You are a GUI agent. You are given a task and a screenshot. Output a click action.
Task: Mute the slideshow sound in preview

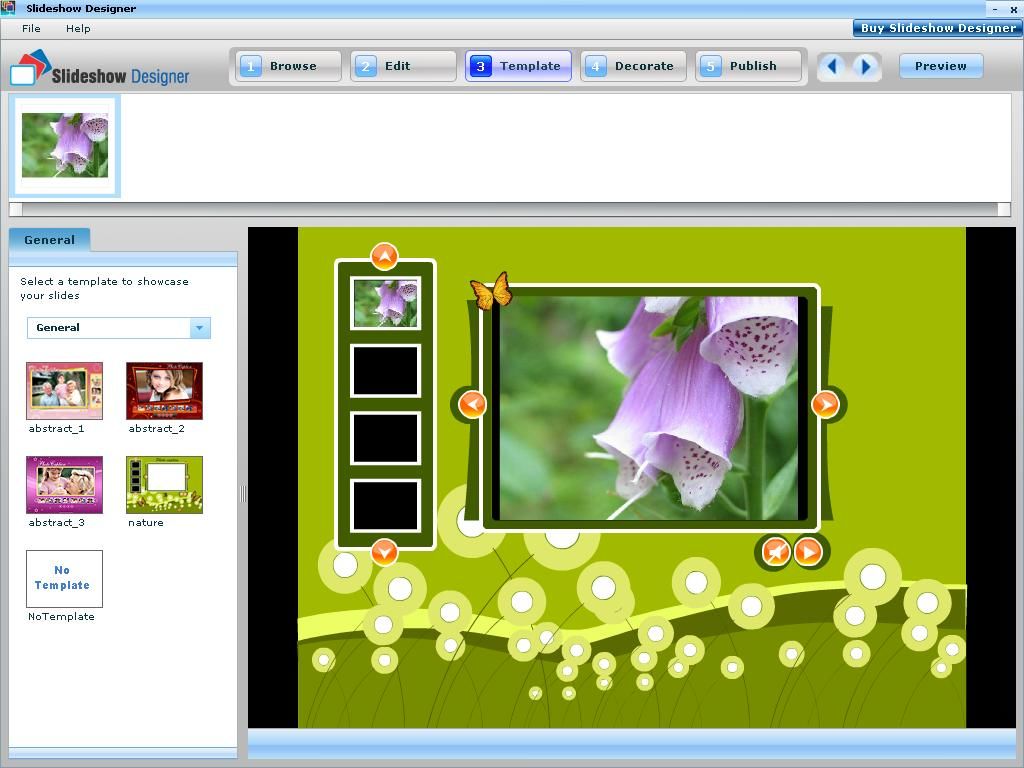776,551
